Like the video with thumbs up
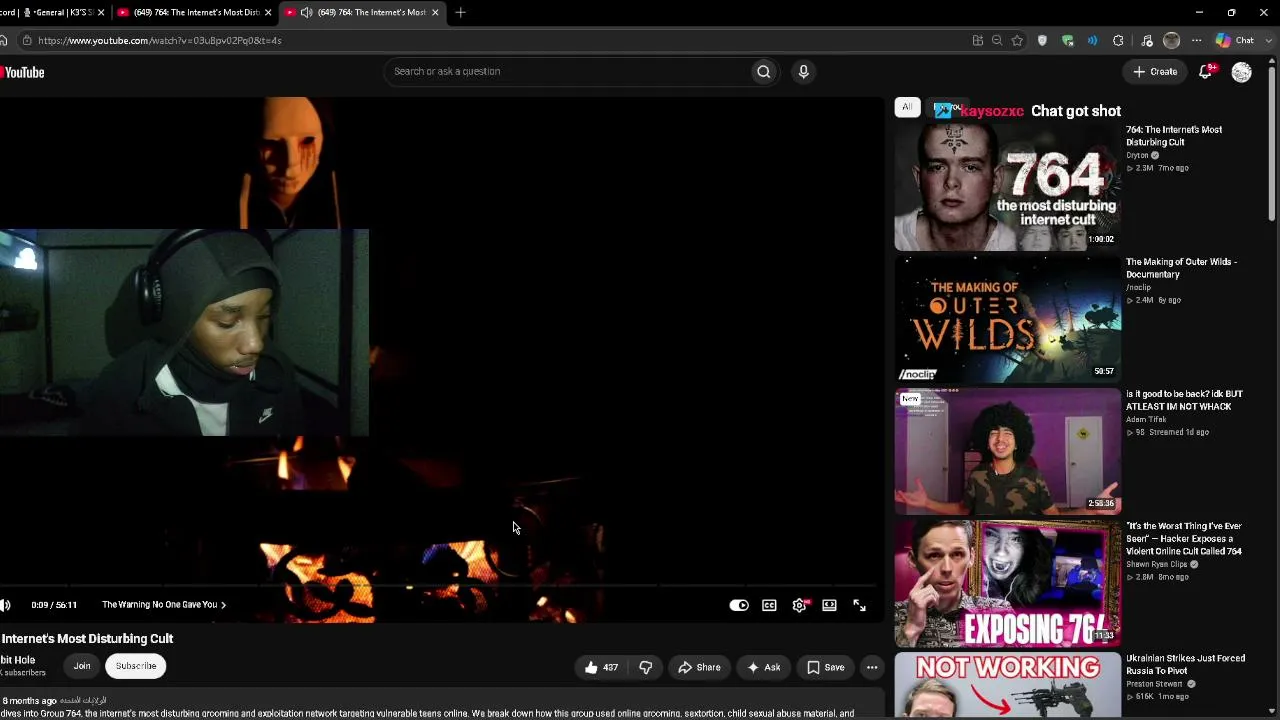Image resolution: width=1280 pixels, height=720 pixels. point(601,667)
